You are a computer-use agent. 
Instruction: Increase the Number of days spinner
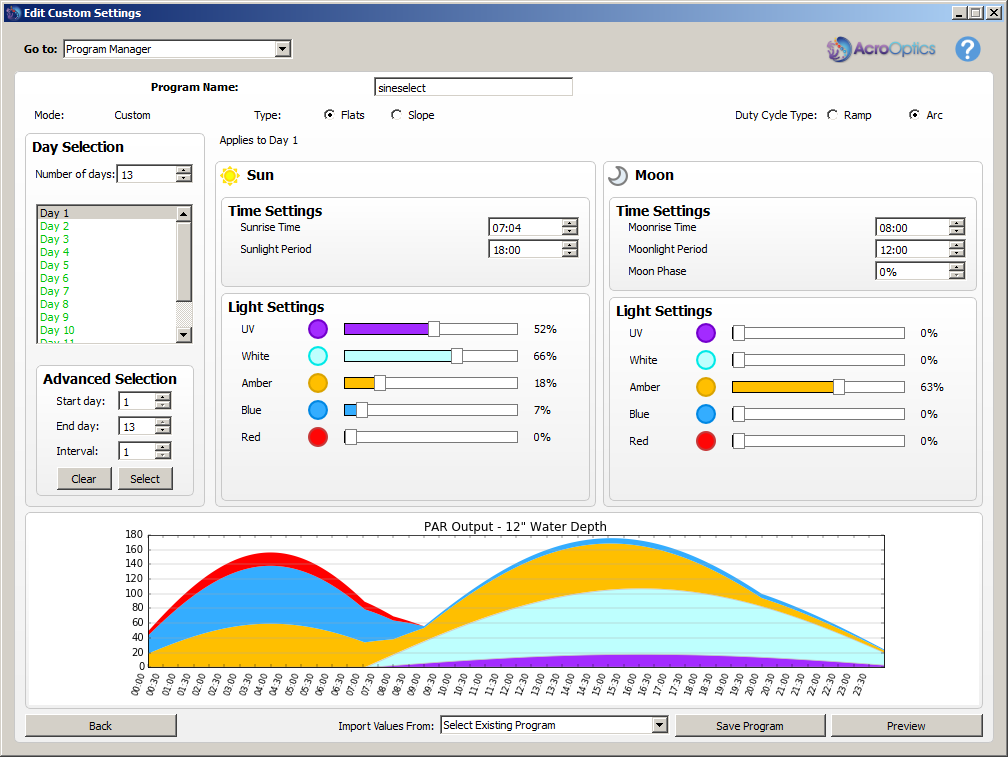point(184,170)
